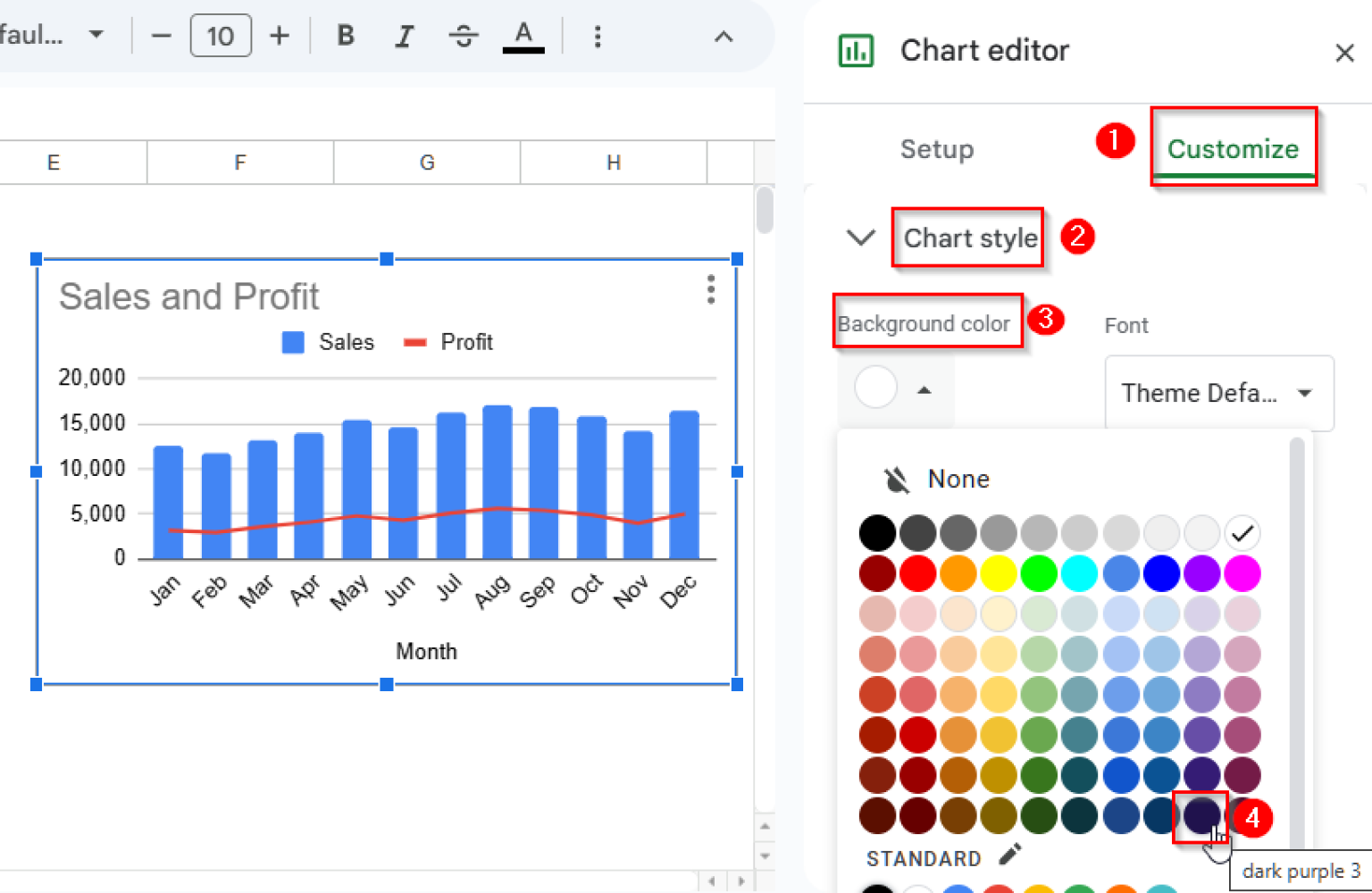The height and width of the screenshot is (893, 1372).
Task: Close the Chart editor panel
Action: click(1344, 53)
